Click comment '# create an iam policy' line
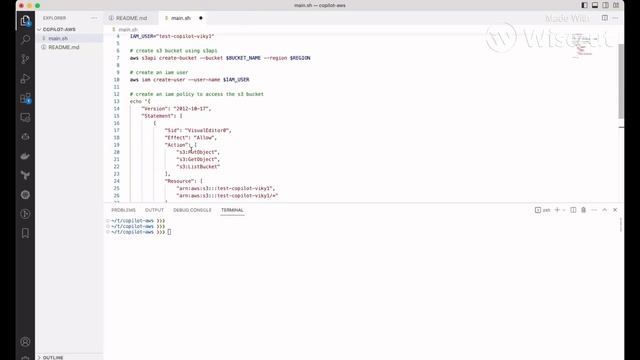Image resolution: width=640 pixels, height=360 pixels. (197, 94)
